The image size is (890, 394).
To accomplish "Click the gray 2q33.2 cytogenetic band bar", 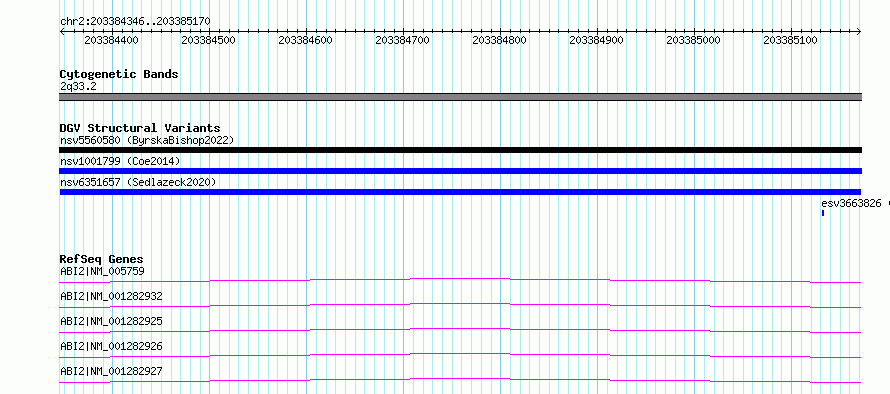I will pyautogui.click(x=460, y=97).
